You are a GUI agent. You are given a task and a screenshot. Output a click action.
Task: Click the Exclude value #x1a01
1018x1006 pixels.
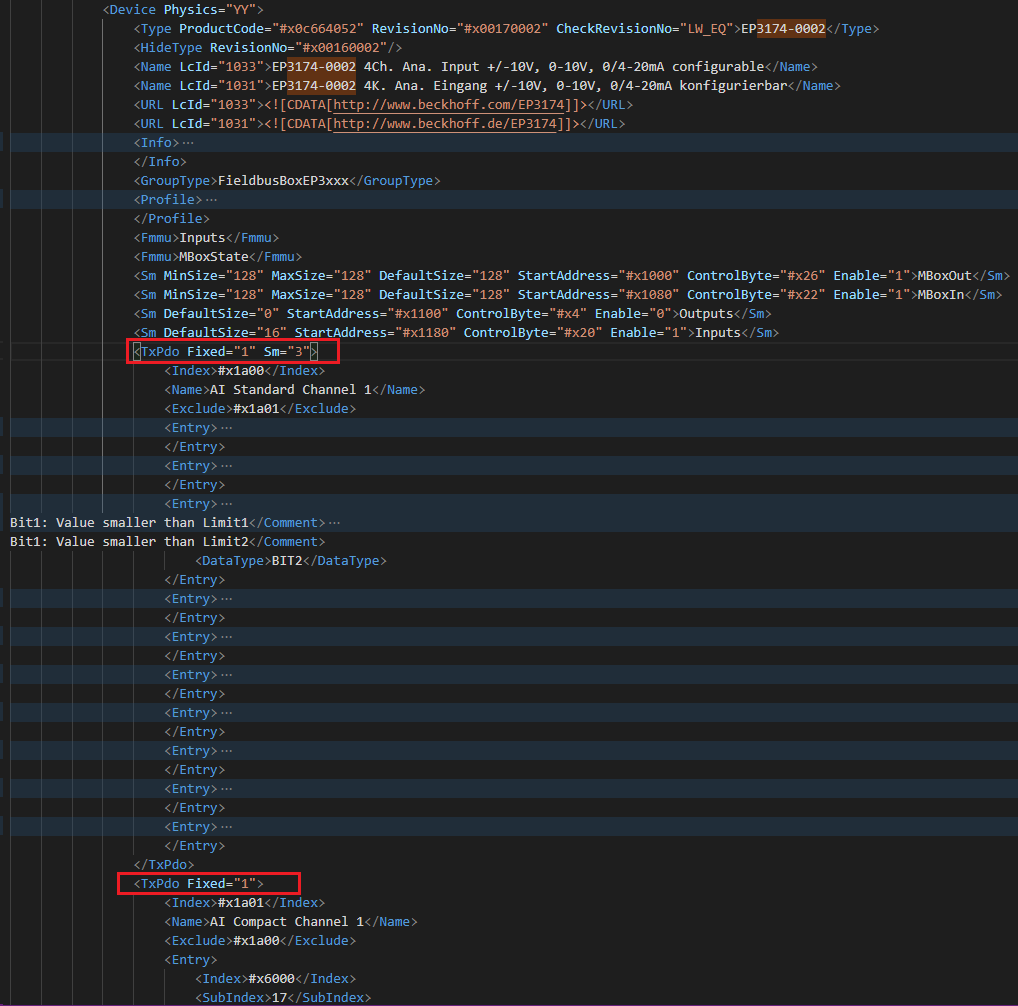[x=257, y=408]
